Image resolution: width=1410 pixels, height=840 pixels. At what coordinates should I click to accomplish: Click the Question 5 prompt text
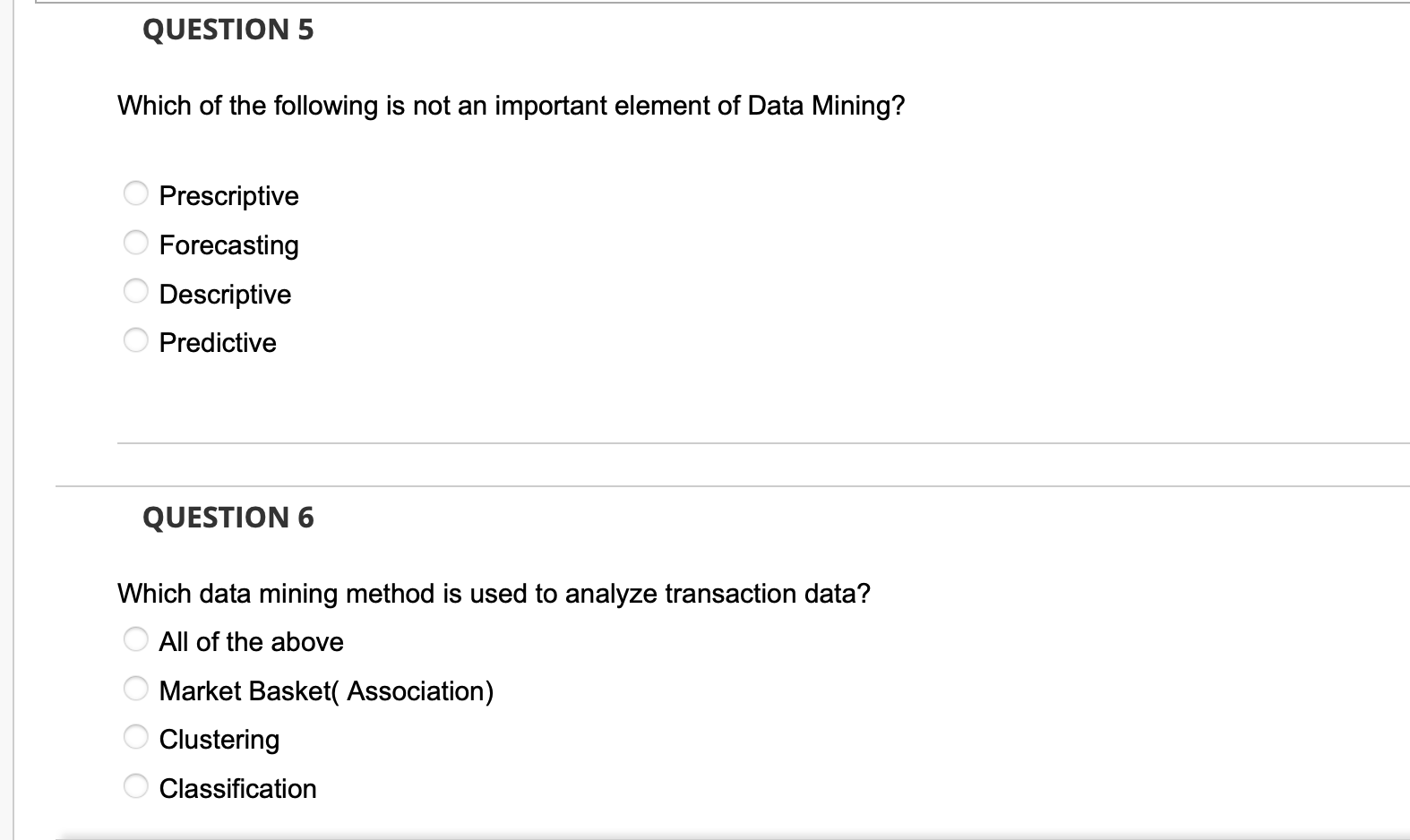pyautogui.click(x=511, y=105)
